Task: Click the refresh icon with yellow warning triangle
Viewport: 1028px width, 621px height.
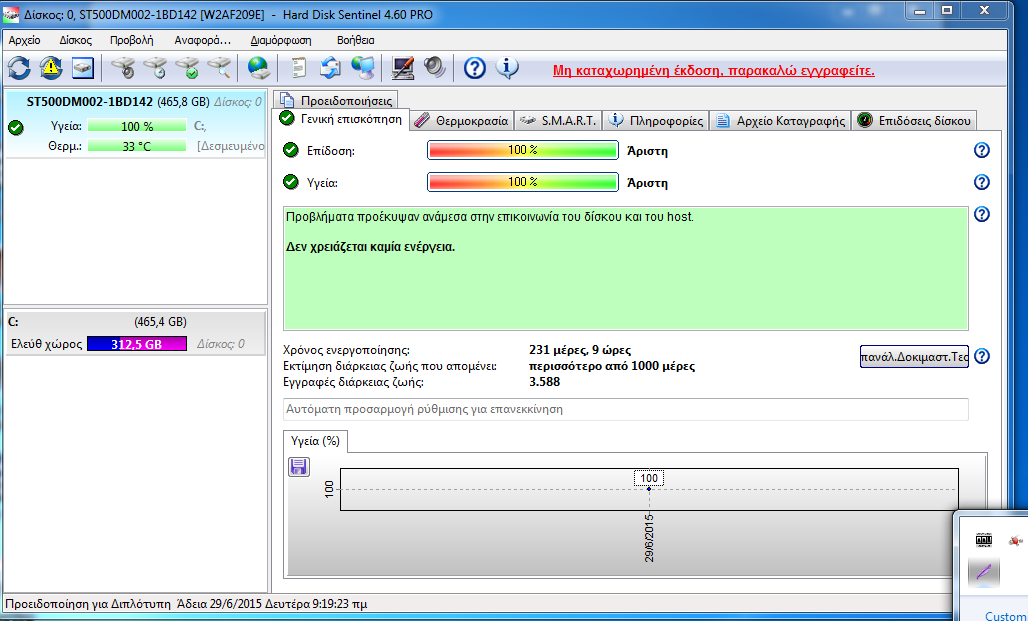Action: tap(51, 68)
